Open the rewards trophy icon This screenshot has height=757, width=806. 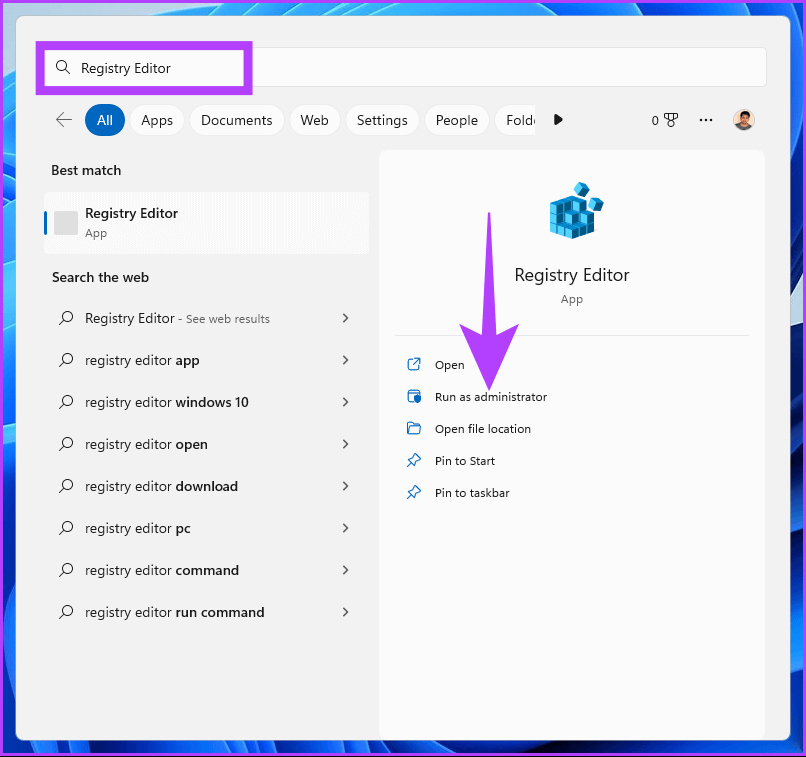pyautogui.click(x=671, y=120)
